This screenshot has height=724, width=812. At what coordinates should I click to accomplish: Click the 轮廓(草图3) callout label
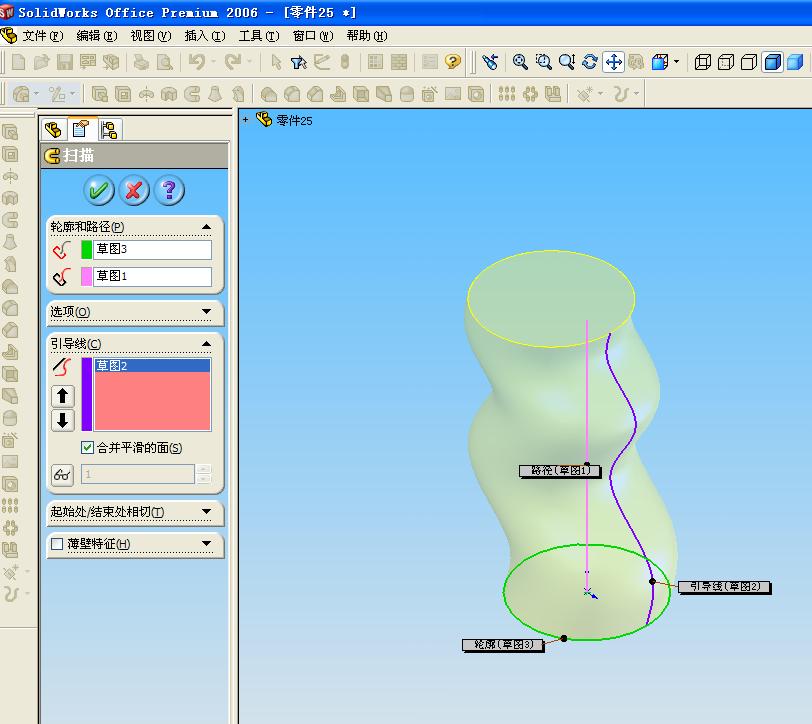[503, 645]
